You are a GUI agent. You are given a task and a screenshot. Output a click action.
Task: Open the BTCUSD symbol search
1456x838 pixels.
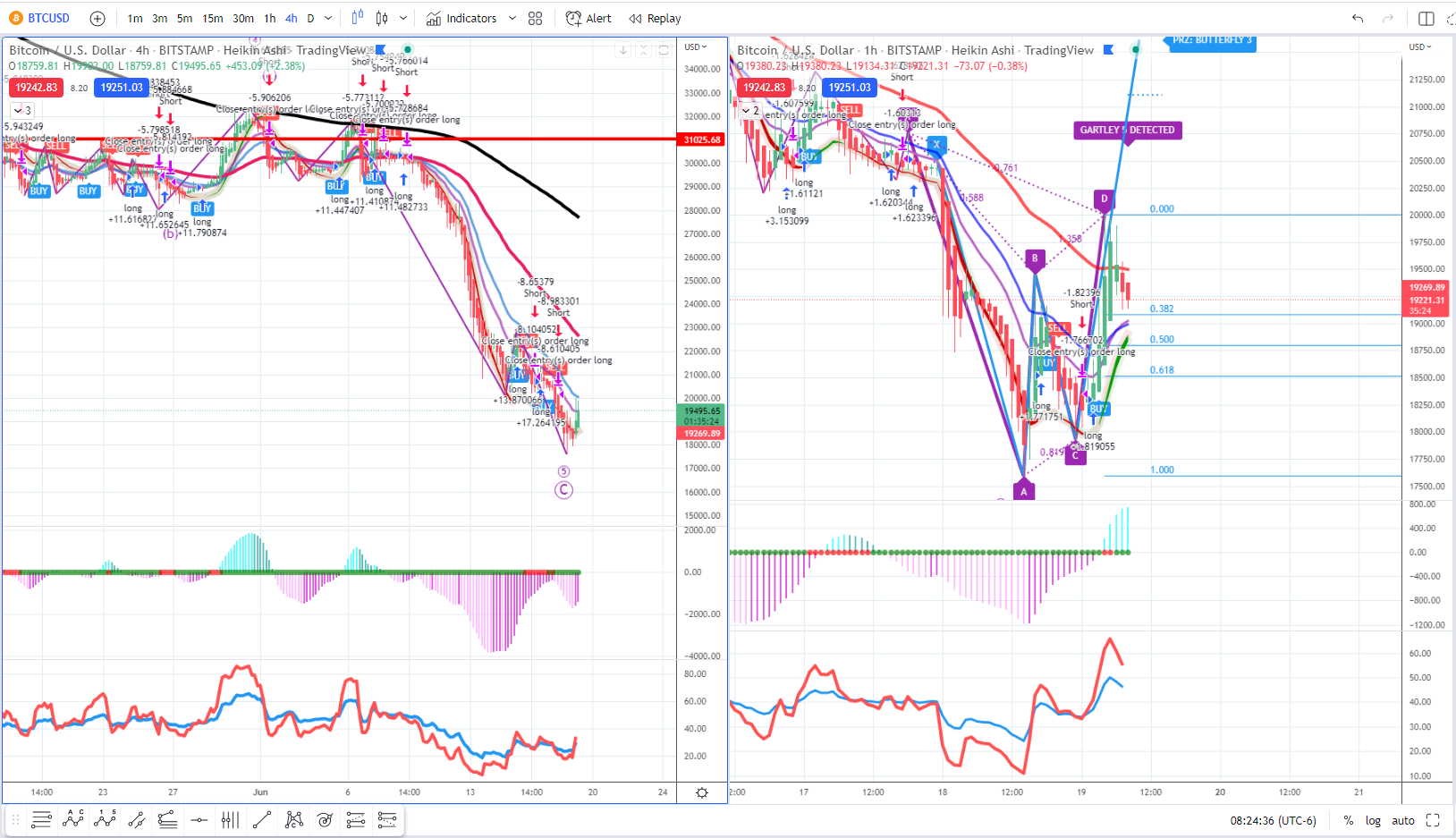39,18
